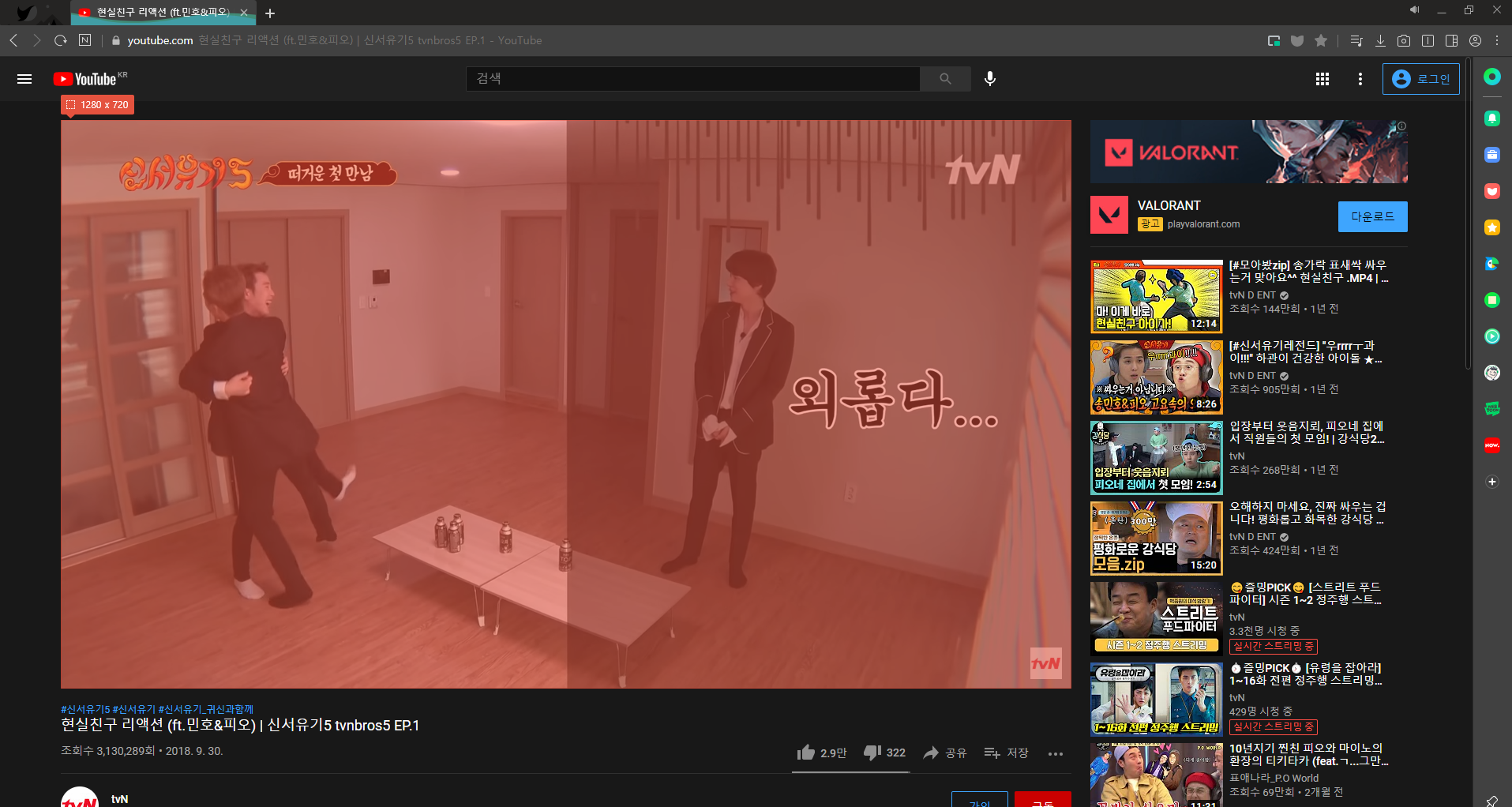Open a new tab with plus button
This screenshot has width=1512, height=807.
pos(270,13)
